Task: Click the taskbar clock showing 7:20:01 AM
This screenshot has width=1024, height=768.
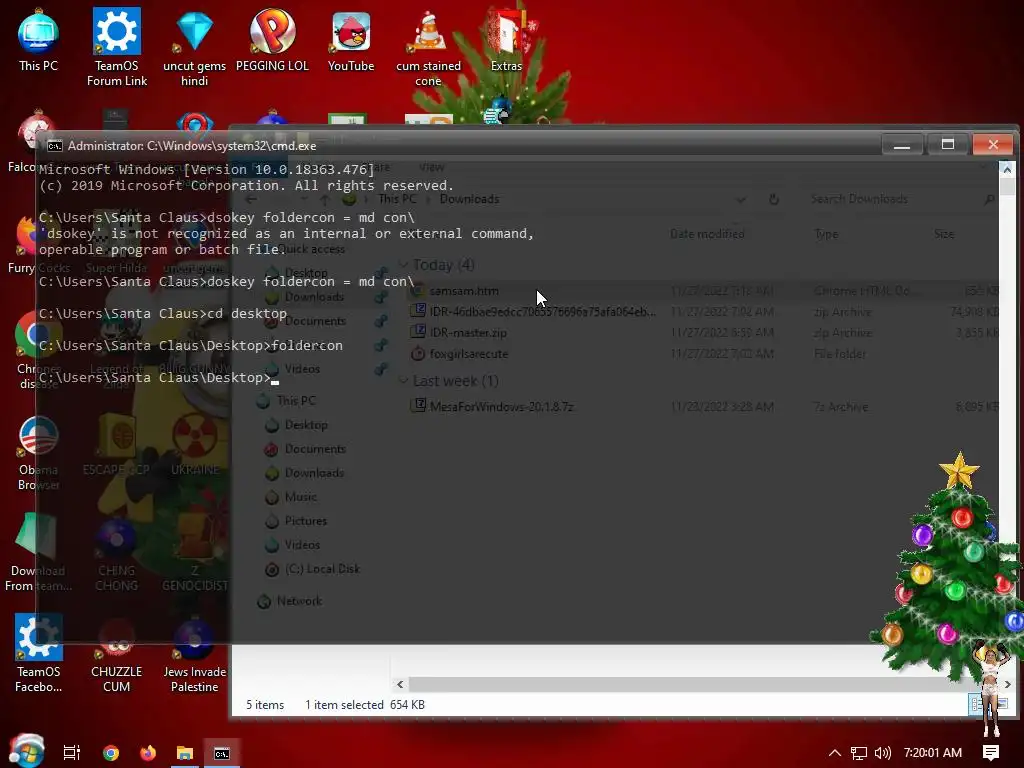Action: pyautogui.click(x=933, y=752)
